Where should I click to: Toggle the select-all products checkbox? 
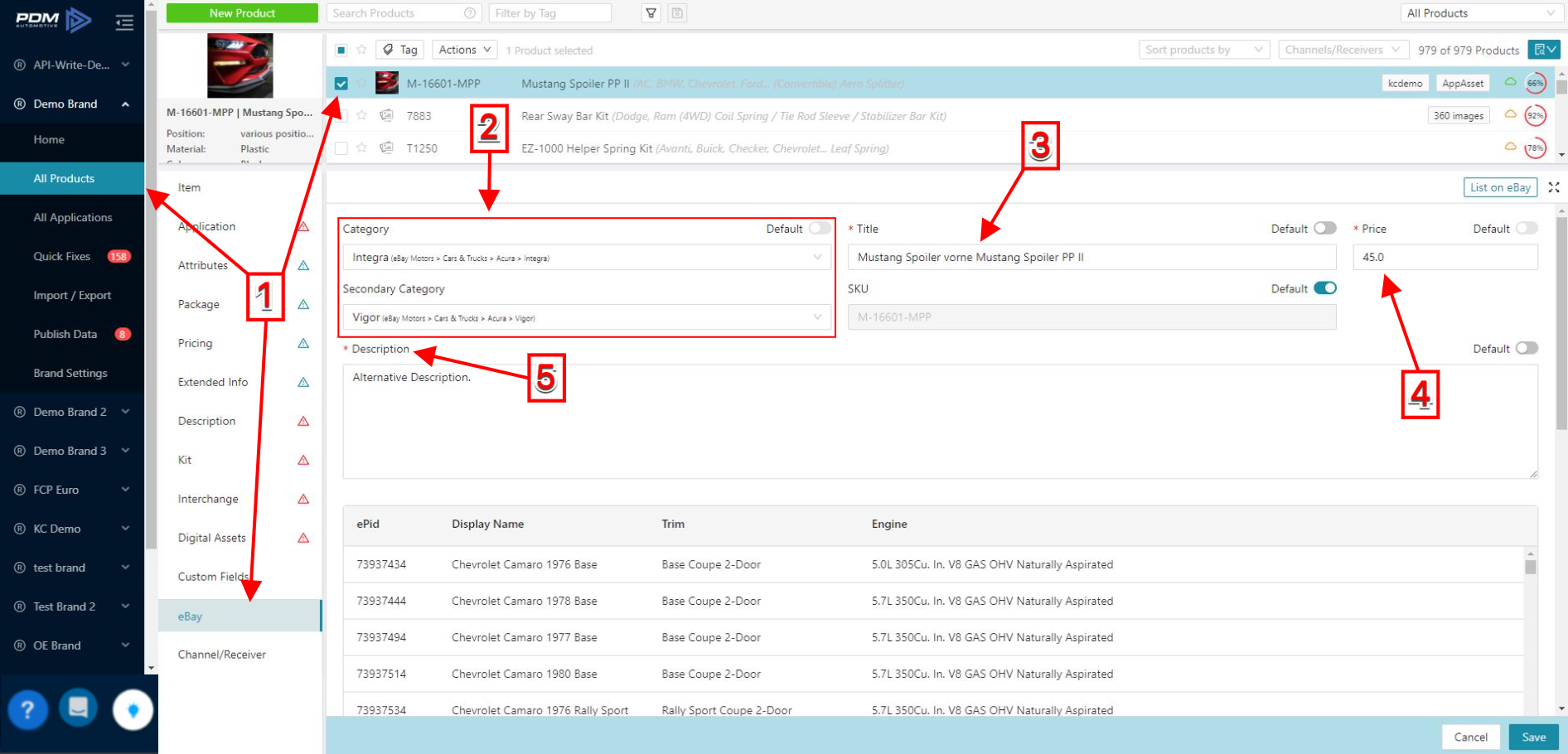pyautogui.click(x=341, y=50)
